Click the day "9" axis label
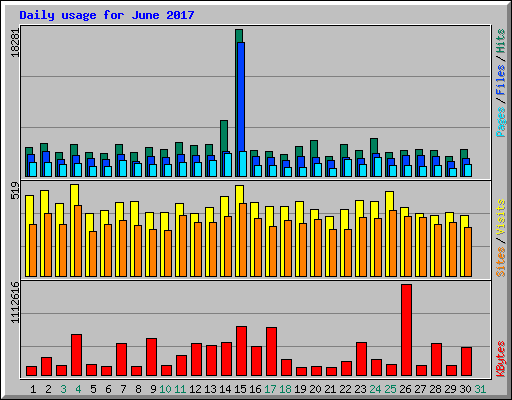The width and height of the screenshot is (512, 400). click(x=153, y=389)
